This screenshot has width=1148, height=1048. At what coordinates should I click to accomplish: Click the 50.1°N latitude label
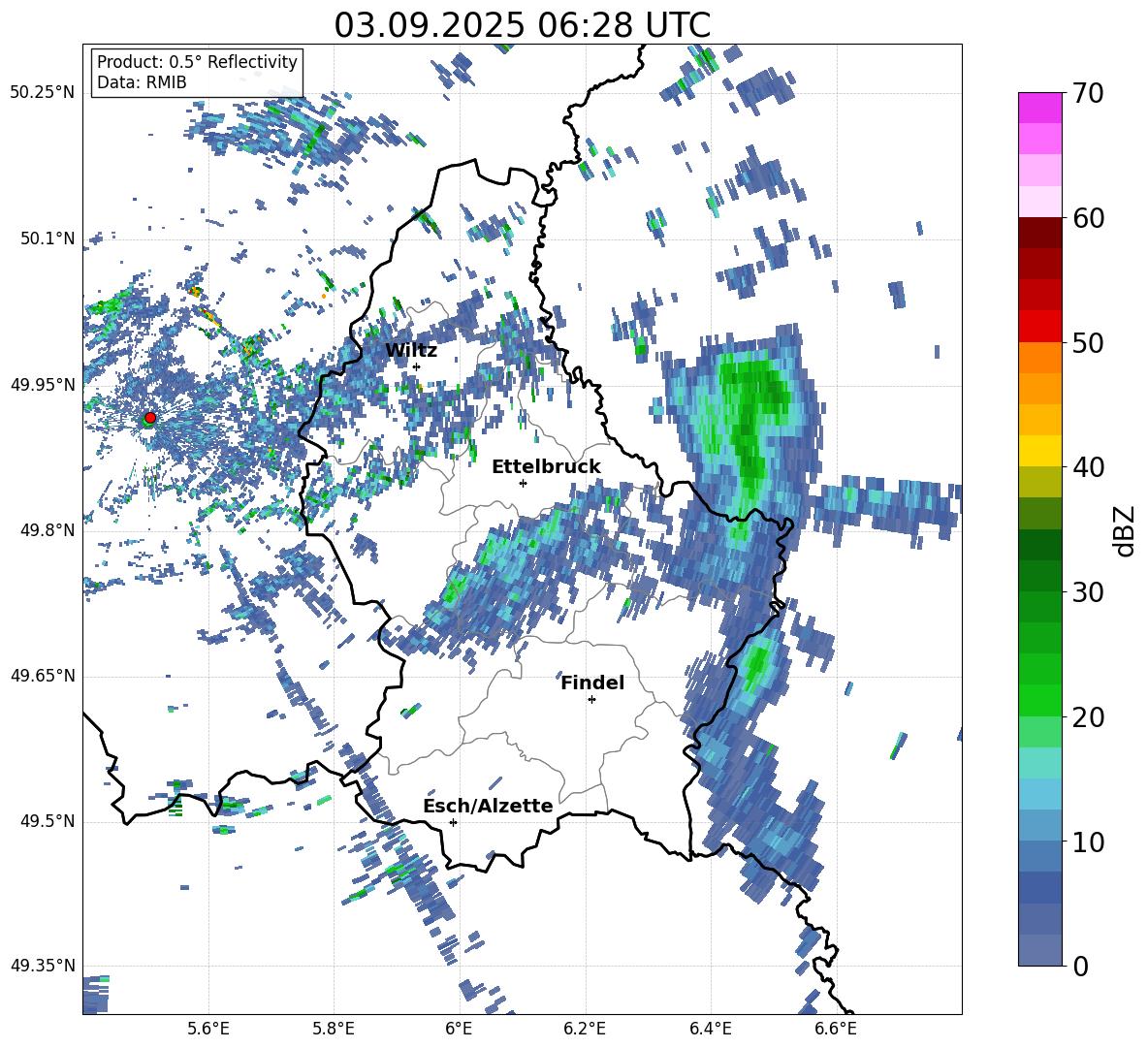(x=48, y=238)
